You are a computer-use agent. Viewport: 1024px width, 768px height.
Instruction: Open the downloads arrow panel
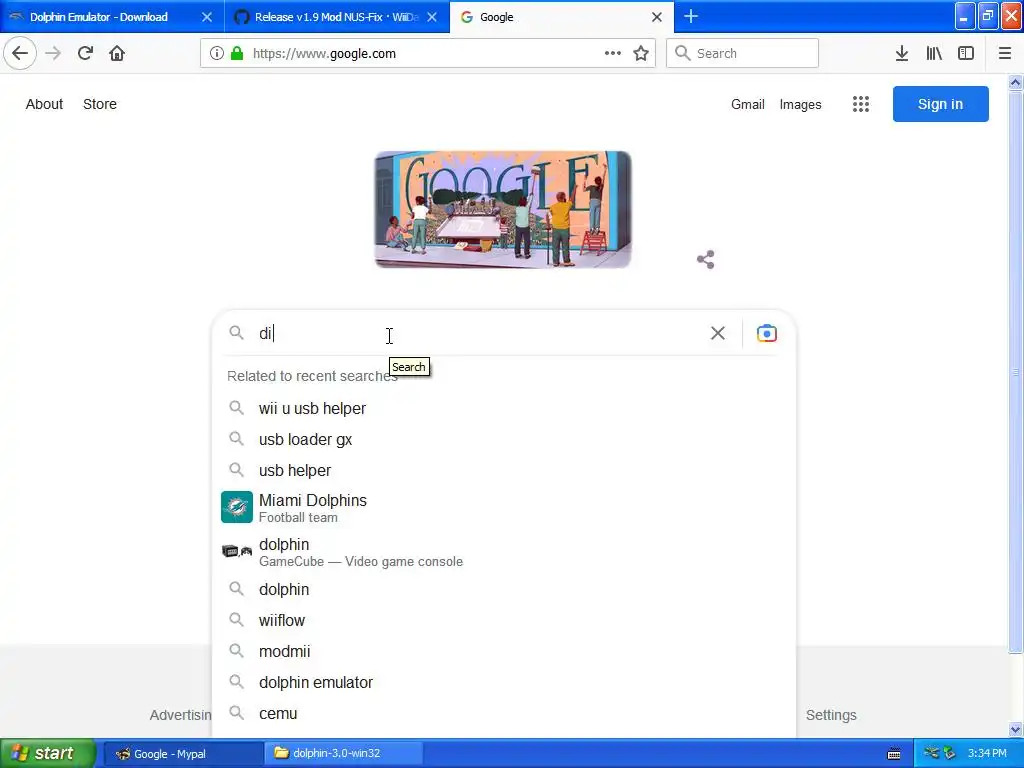coord(902,54)
